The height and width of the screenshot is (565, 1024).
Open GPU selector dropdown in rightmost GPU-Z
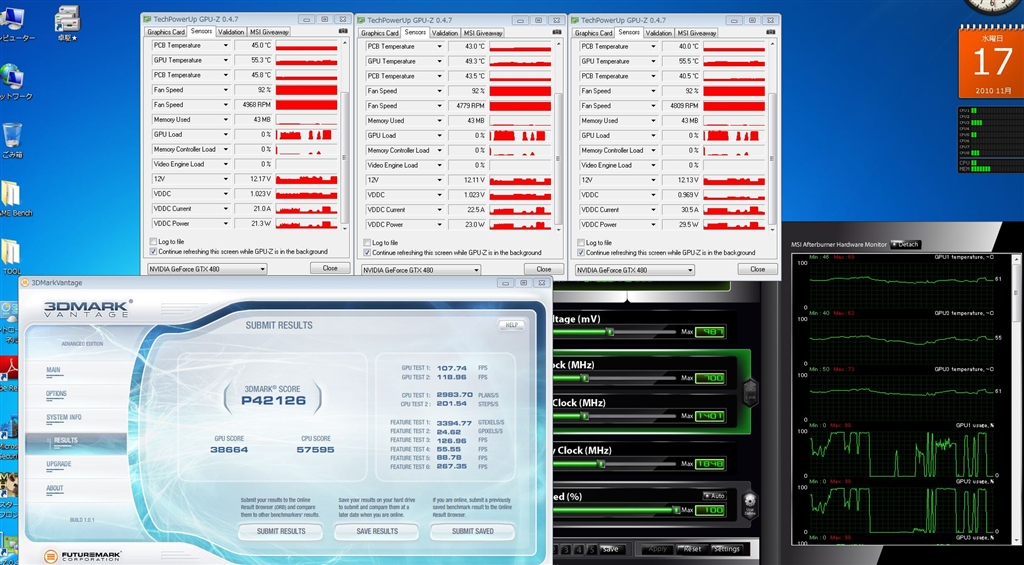pyautogui.click(x=635, y=270)
